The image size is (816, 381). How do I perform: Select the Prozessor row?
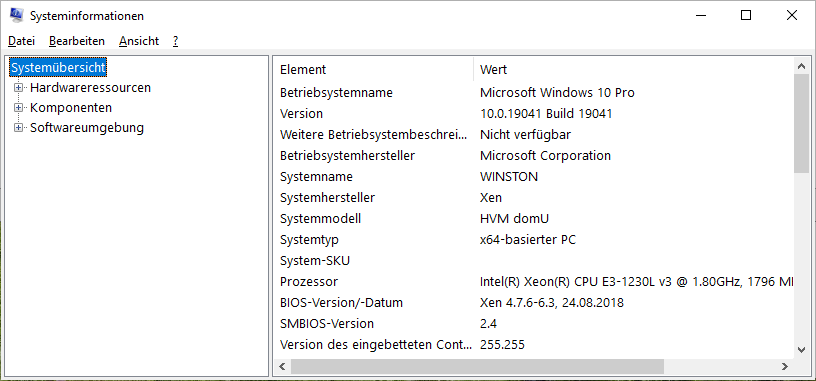coord(533,282)
